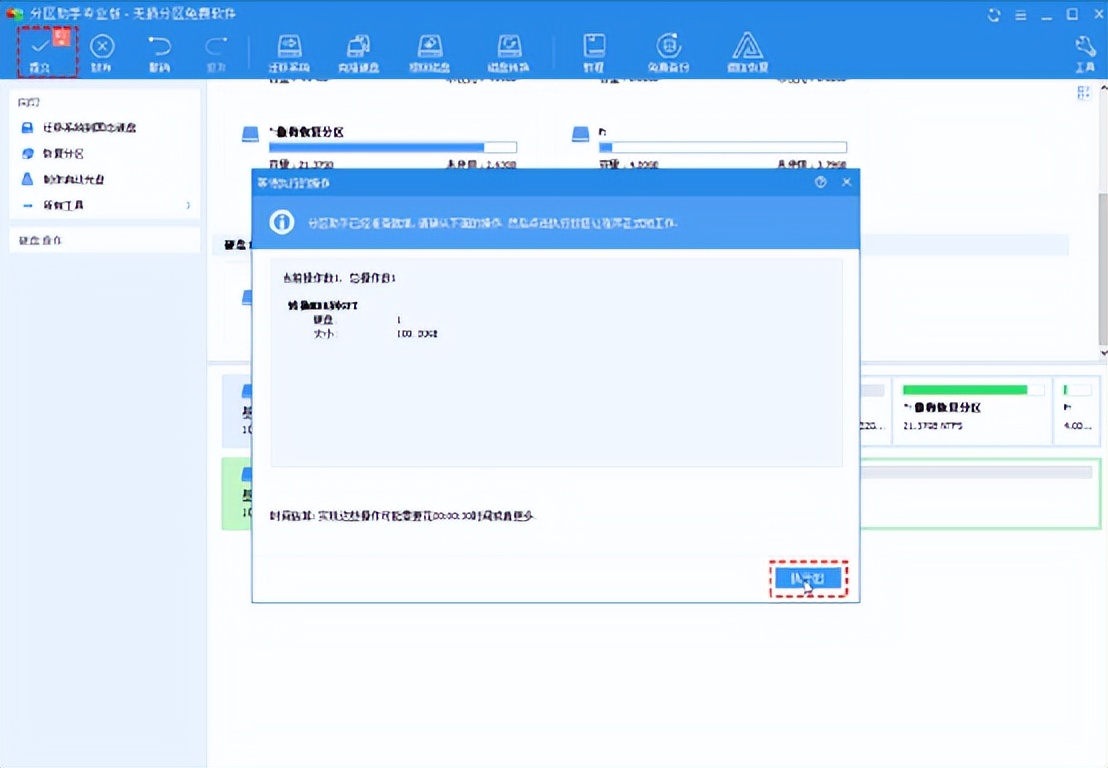The image size is (1108, 768).
Task: Open the hamburger menu in title bar
Action: tap(1020, 15)
